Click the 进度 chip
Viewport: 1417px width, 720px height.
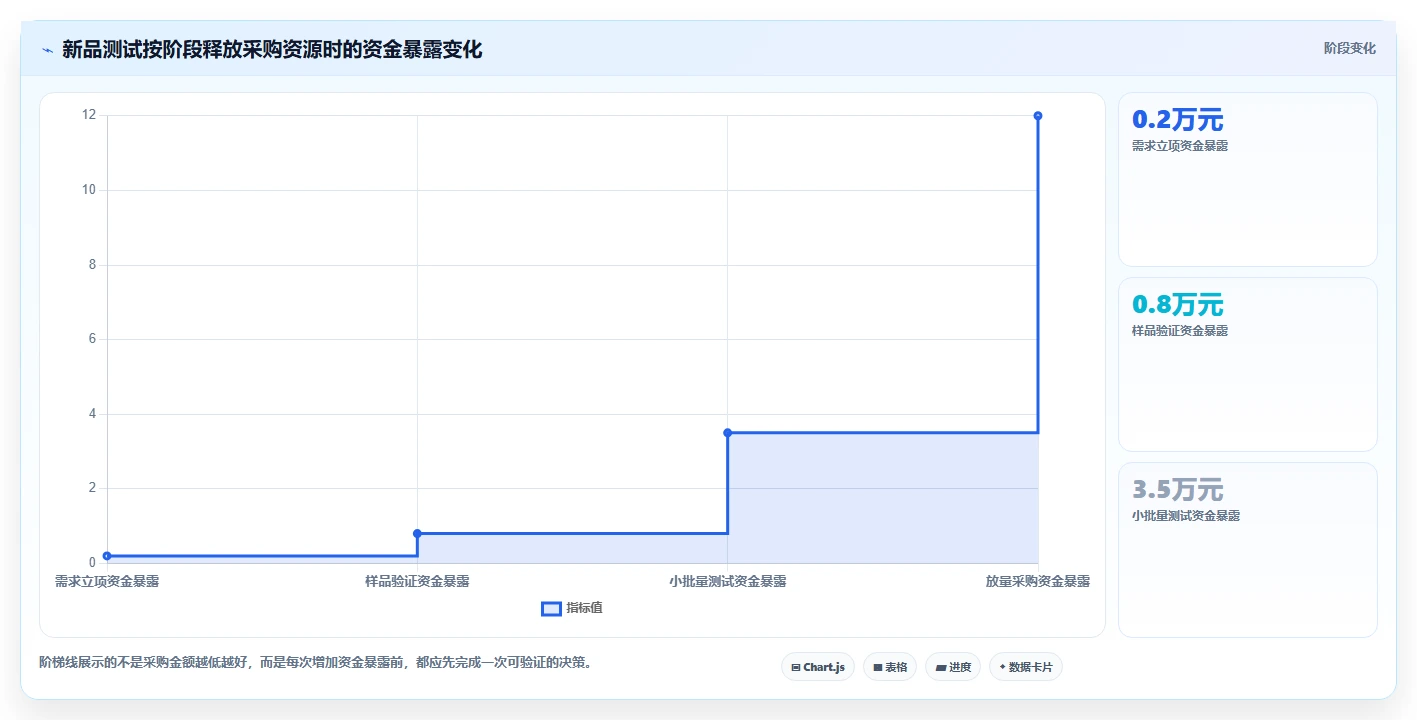tap(953, 667)
